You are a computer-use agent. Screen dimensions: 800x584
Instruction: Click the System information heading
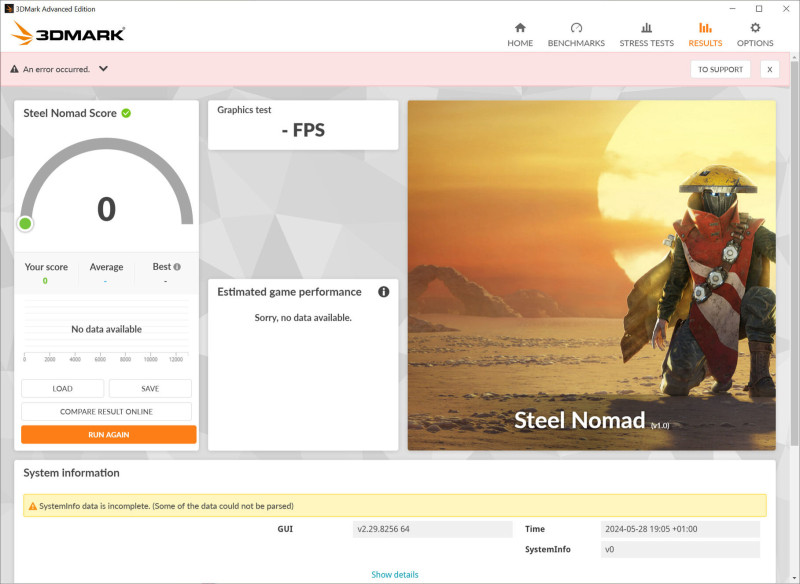click(x=71, y=473)
